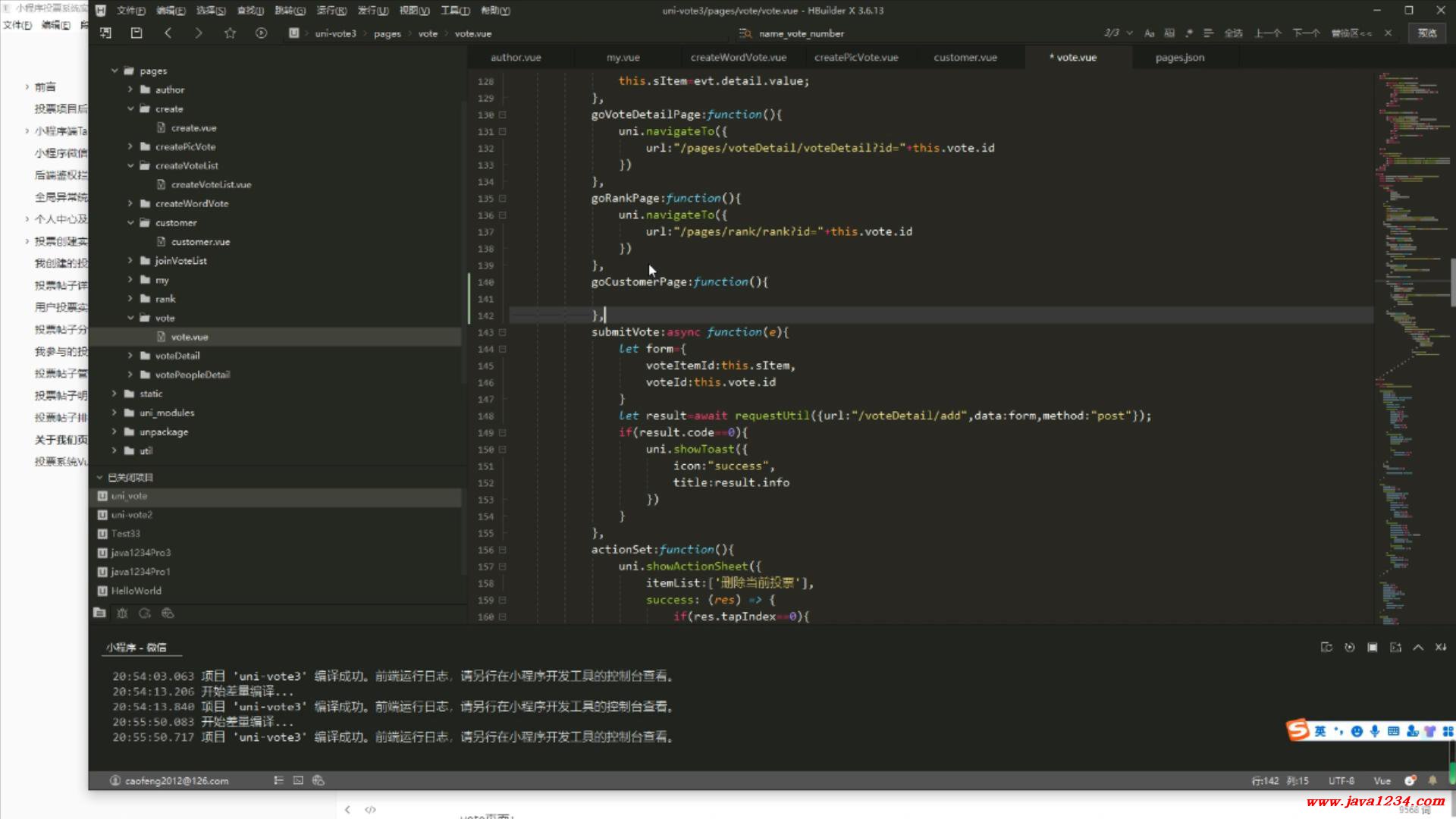
Task: Switch to the createWordVote.vue tab
Action: [738, 57]
